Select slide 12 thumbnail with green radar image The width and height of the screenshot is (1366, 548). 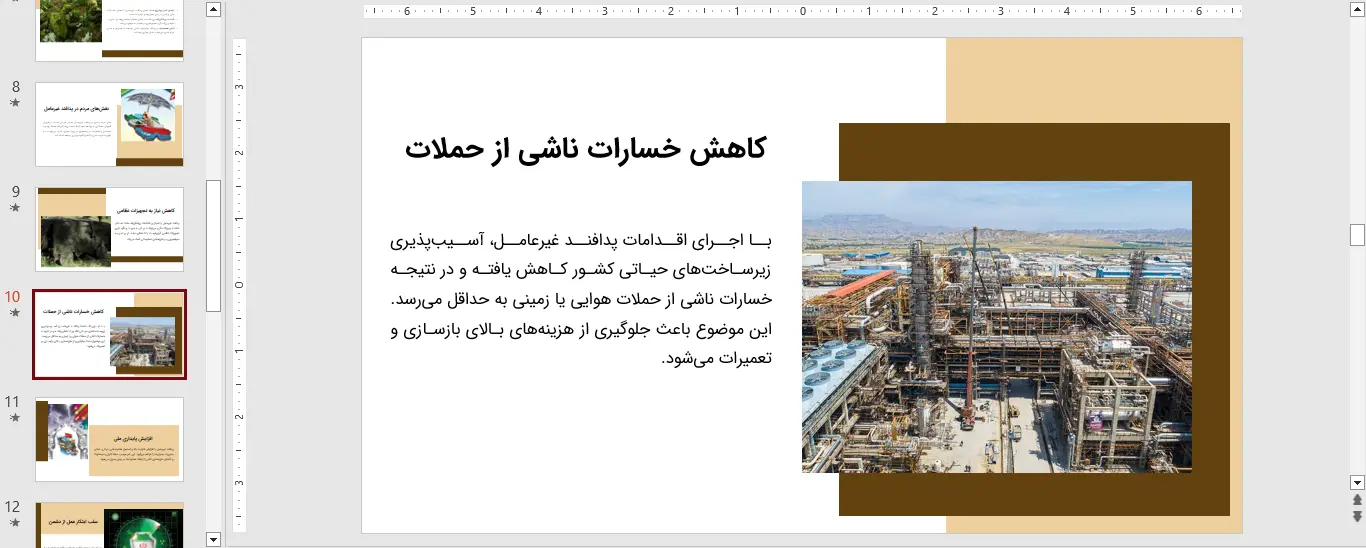click(x=110, y=525)
